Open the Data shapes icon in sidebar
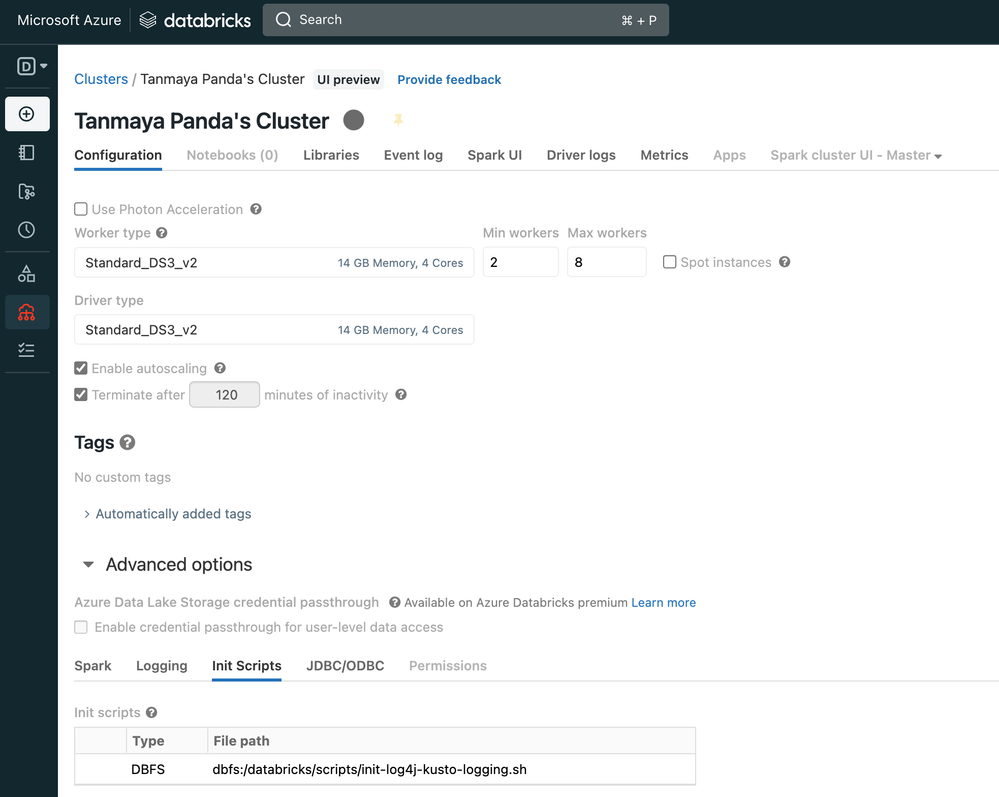Viewport: 999px width, 797px height. pos(27,274)
